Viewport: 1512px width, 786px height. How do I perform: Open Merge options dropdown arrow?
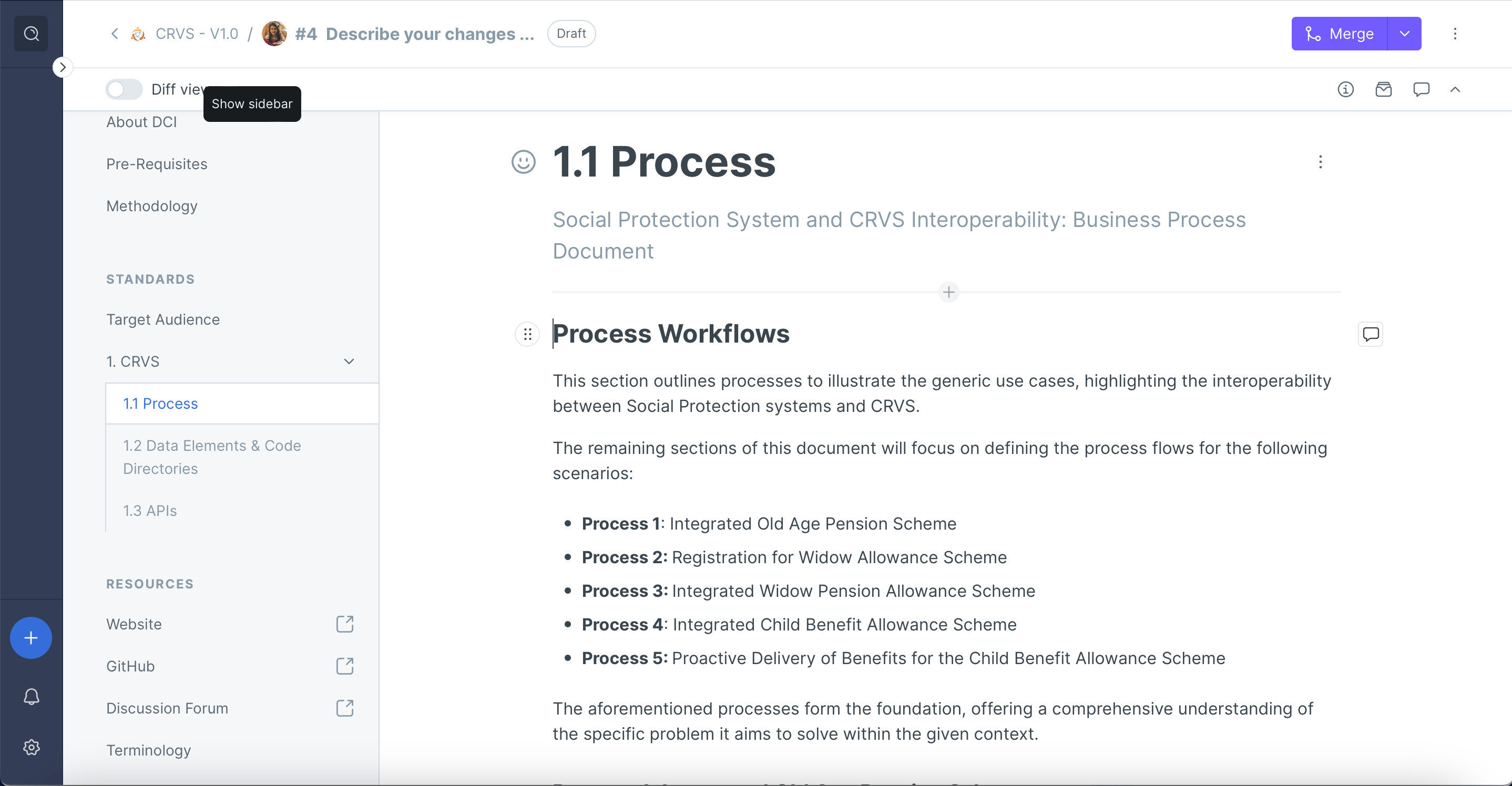[1405, 34]
